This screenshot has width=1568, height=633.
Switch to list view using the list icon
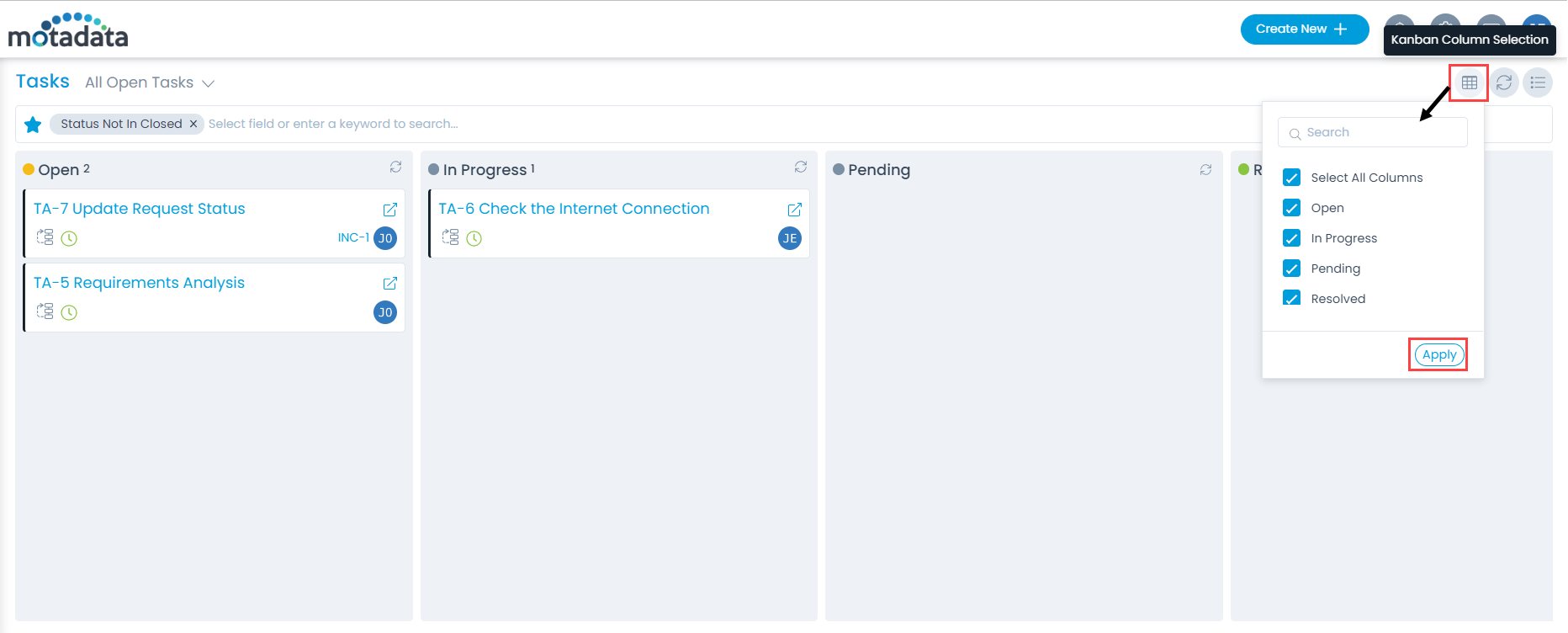pyautogui.click(x=1538, y=82)
